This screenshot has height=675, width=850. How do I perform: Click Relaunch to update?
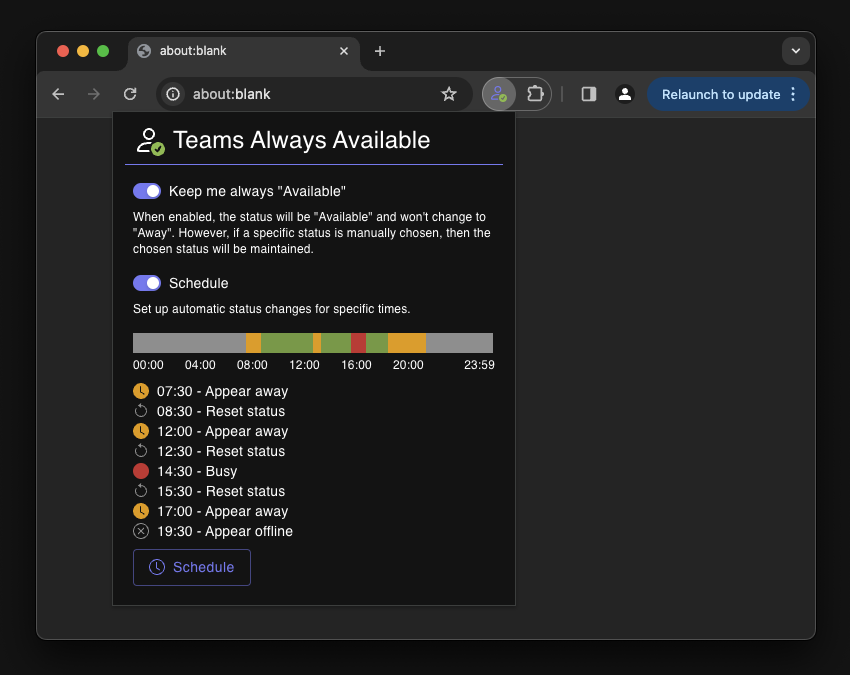click(720, 94)
